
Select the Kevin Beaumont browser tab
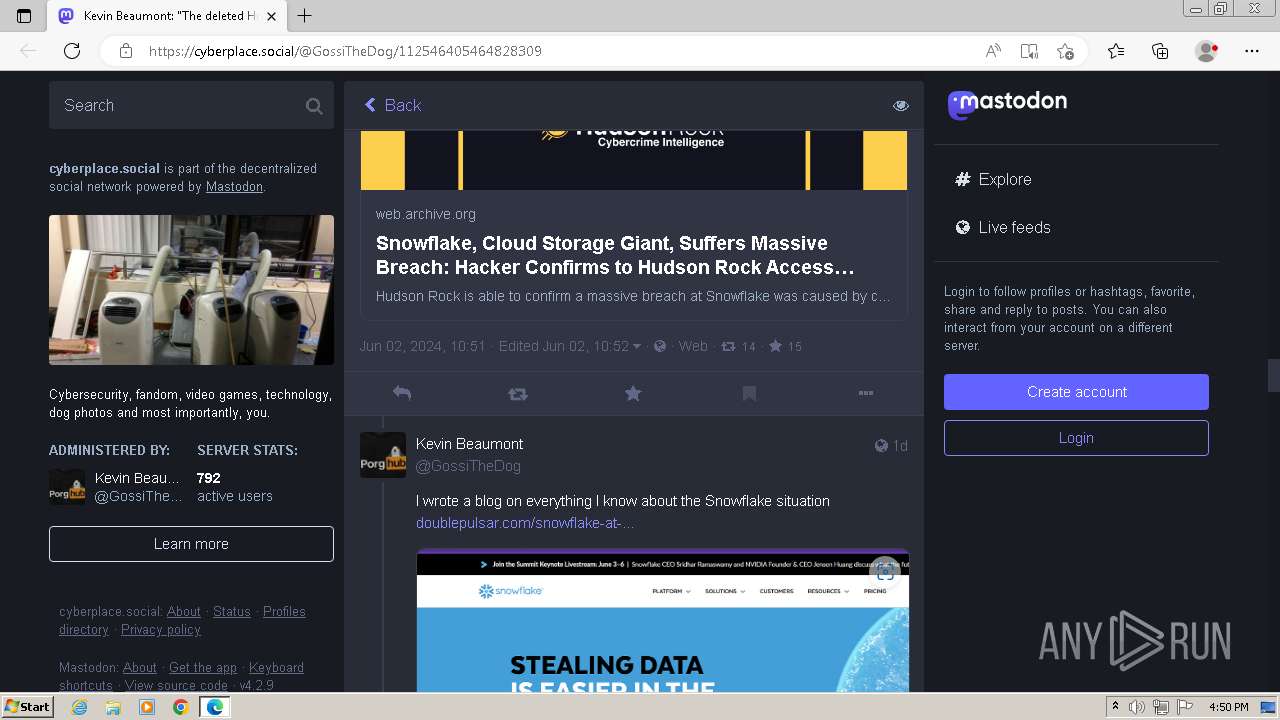(167, 16)
